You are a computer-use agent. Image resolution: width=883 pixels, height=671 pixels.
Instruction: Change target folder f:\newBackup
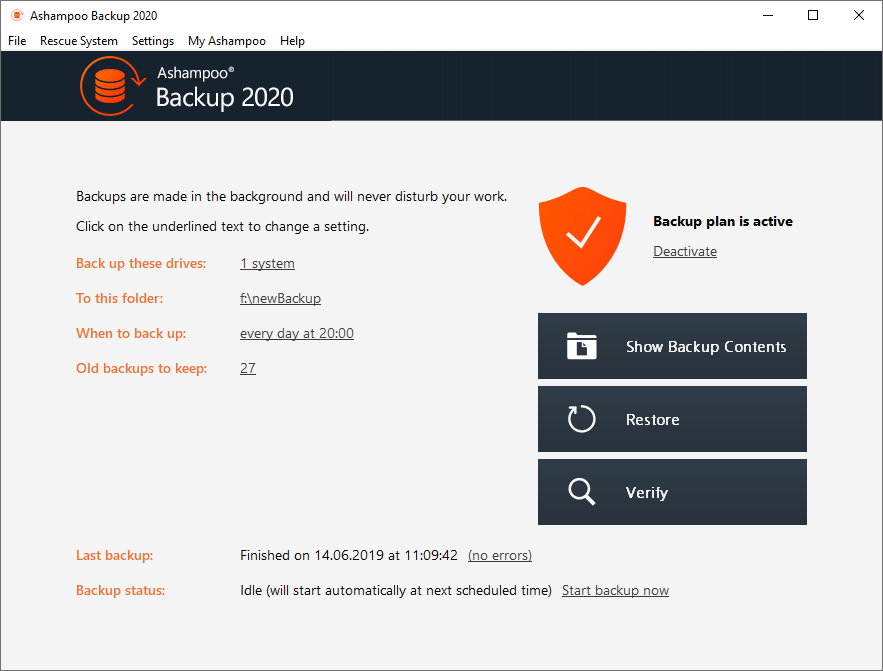click(x=280, y=298)
